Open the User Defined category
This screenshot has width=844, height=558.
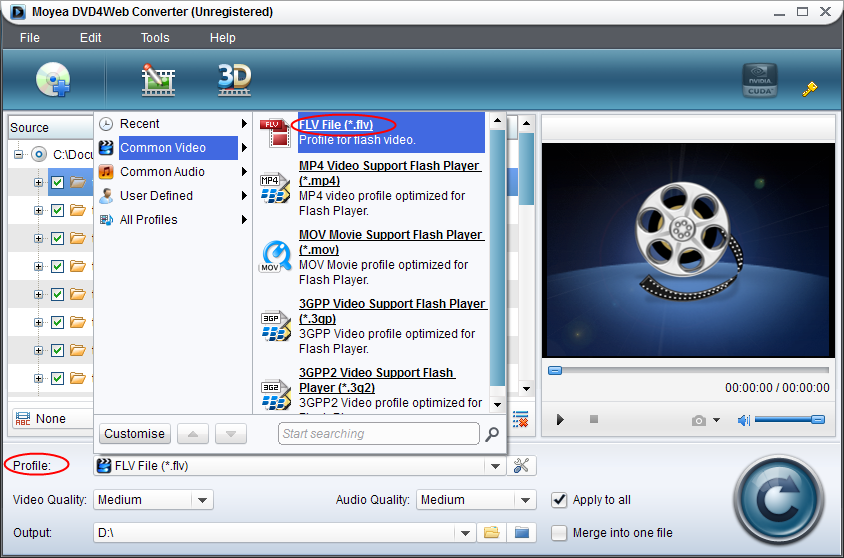173,195
